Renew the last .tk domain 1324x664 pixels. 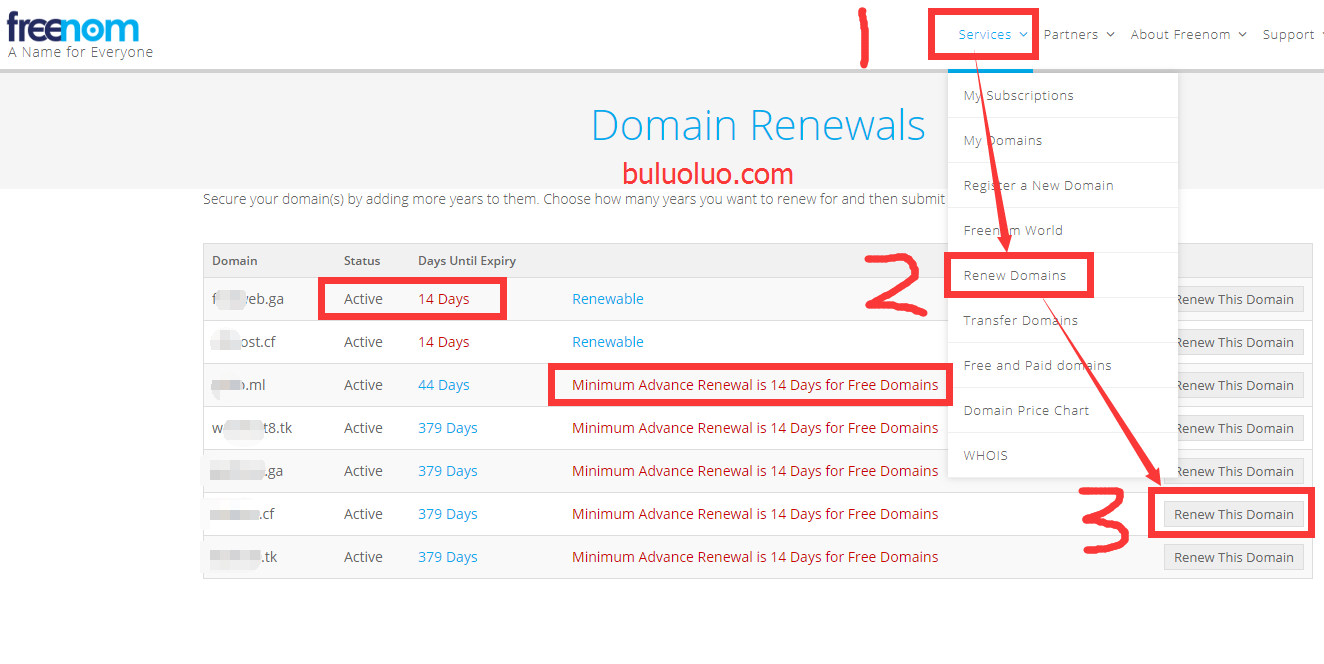1234,557
